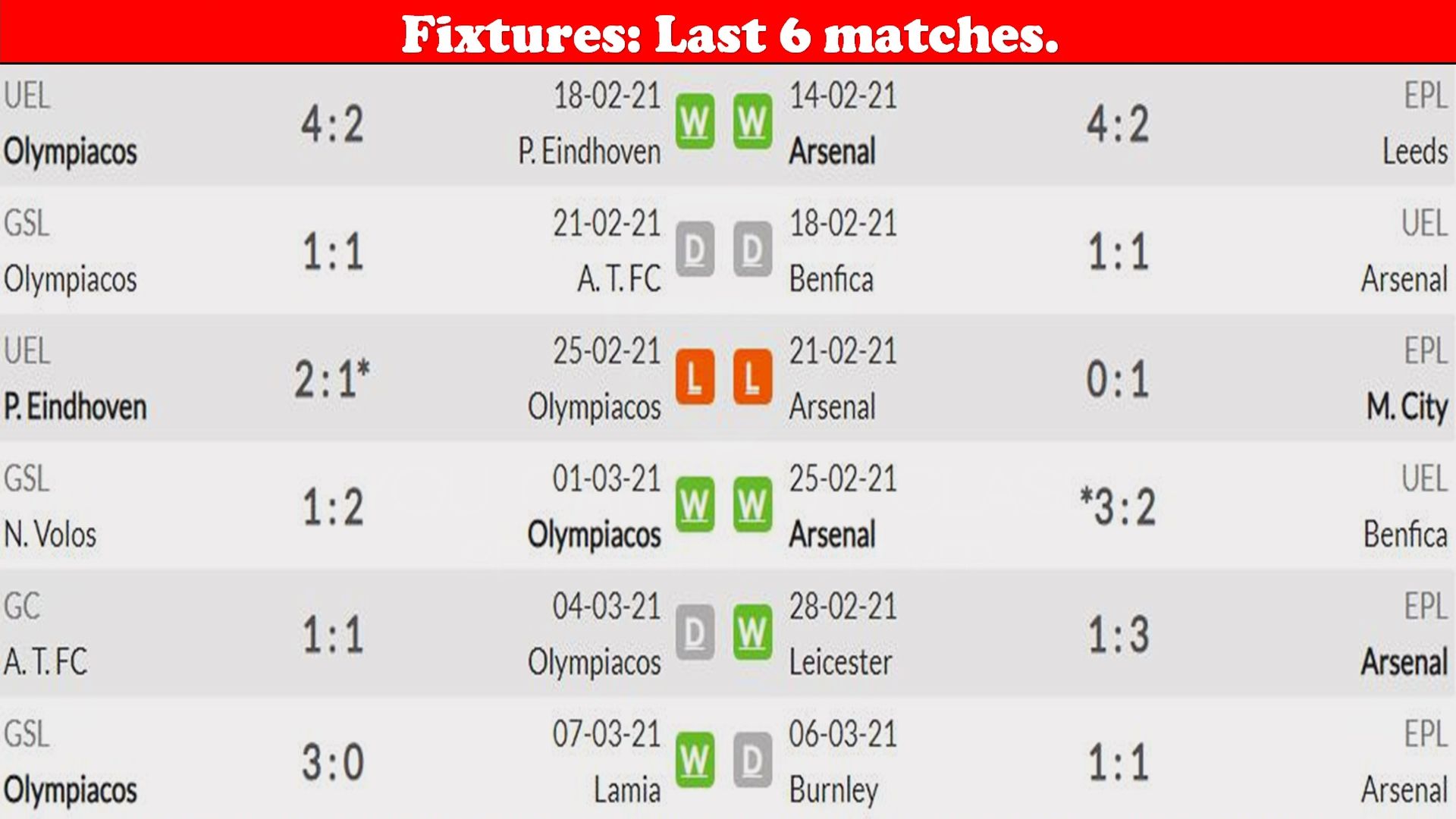This screenshot has width=1456, height=819.
Task: Select the Olympiacos 3:0 score result
Action: pyautogui.click(x=332, y=762)
